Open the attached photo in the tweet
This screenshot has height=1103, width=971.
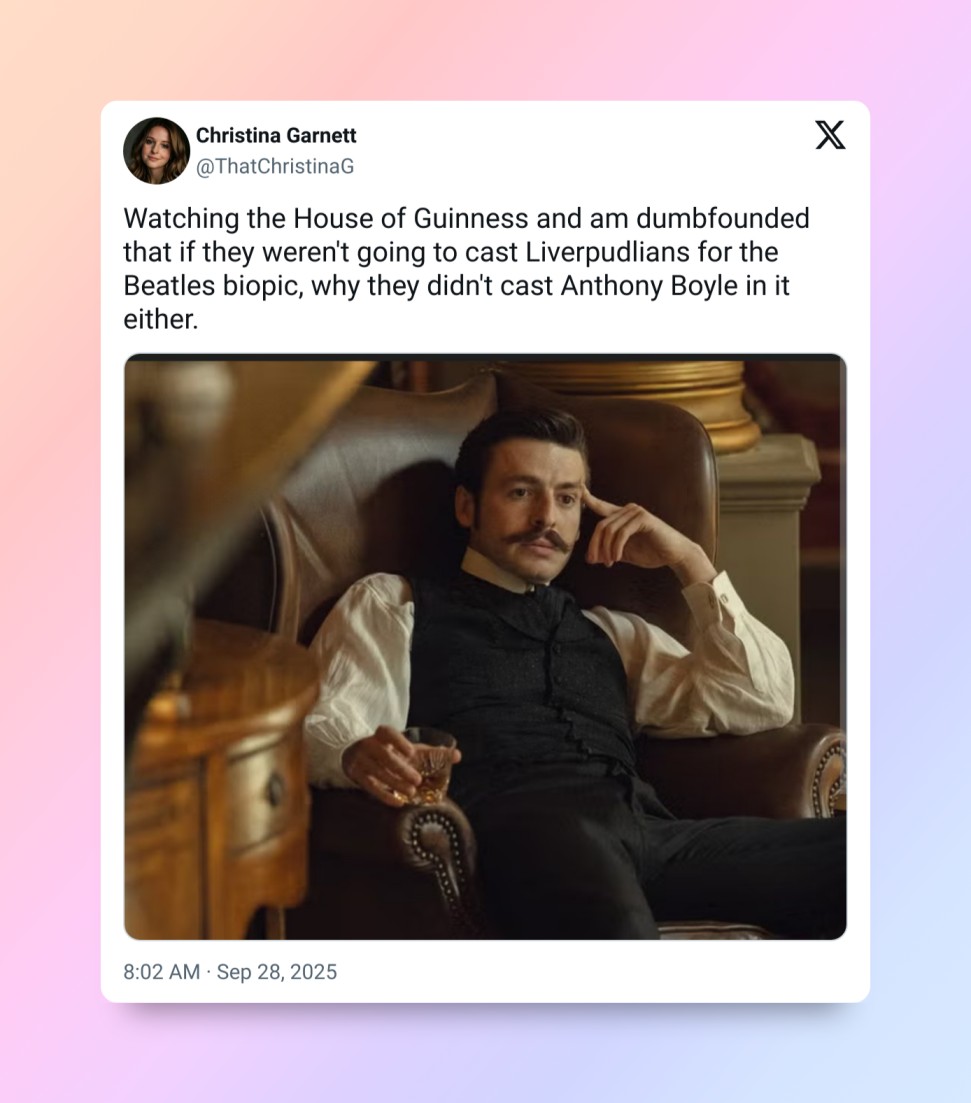[486, 646]
